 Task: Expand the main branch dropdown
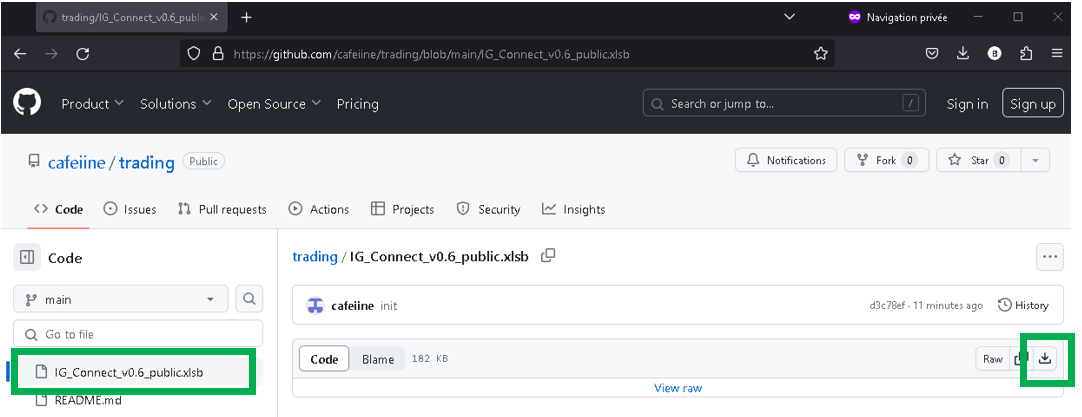click(120, 299)
